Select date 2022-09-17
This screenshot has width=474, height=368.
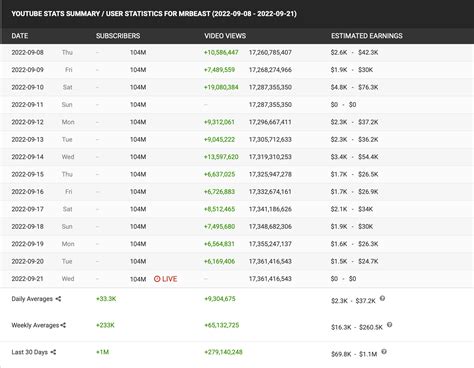27,209
